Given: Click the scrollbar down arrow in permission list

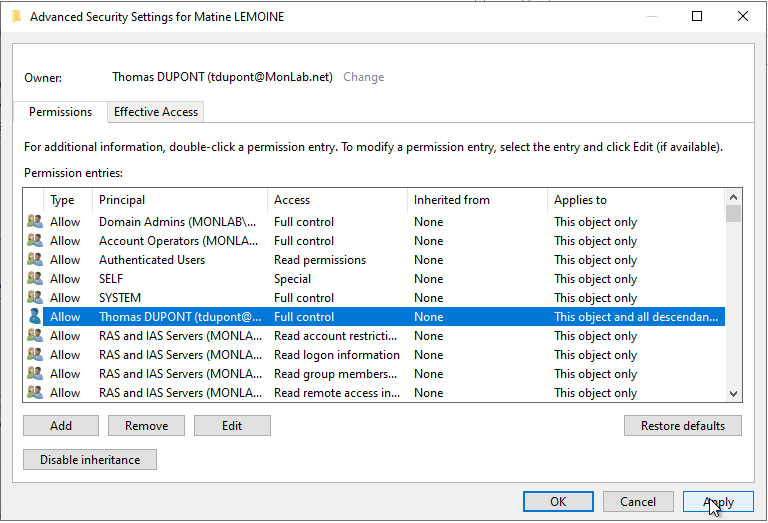Looking at the screenshot, I should tap(733, 393).
